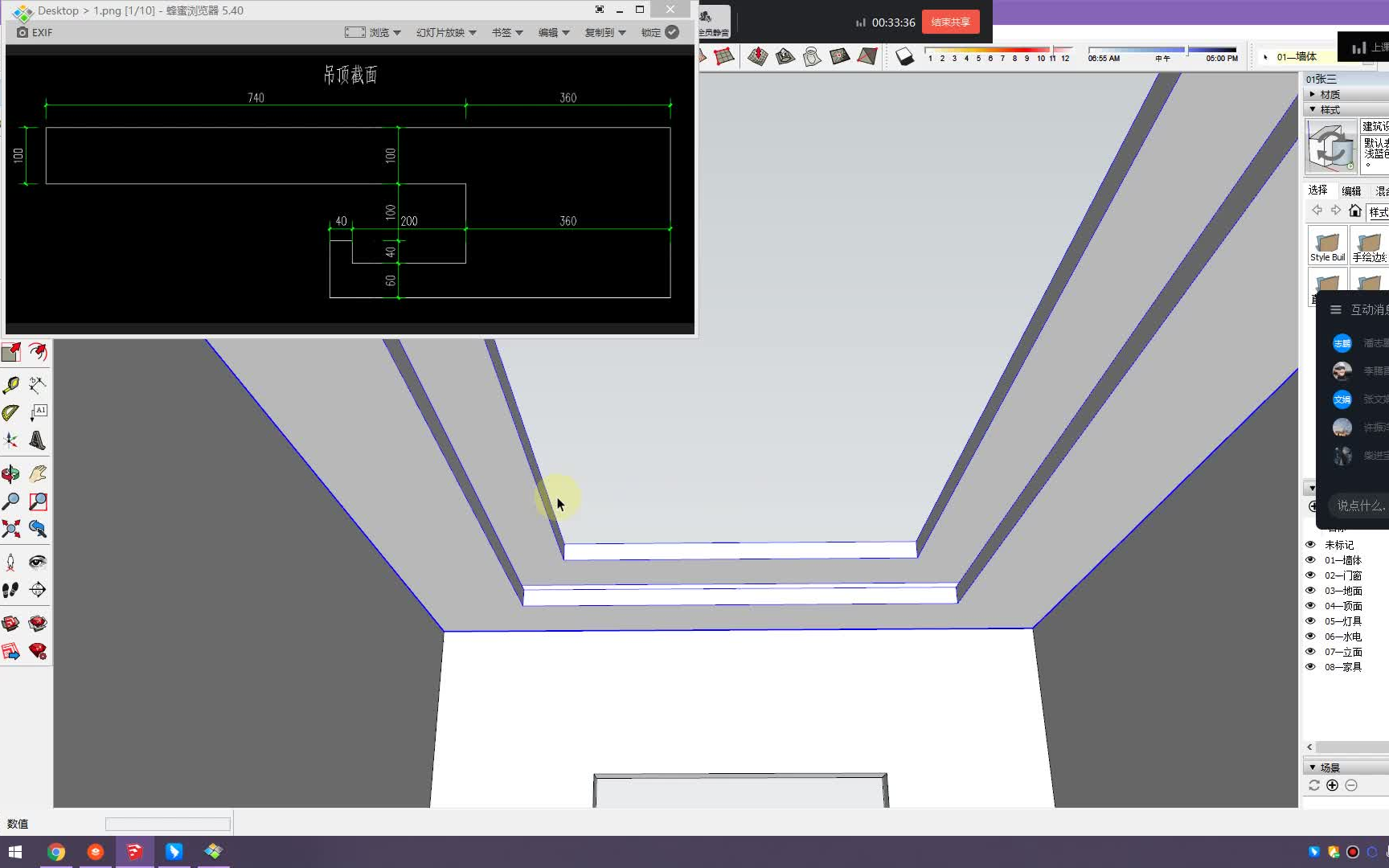Select the Walk footprints tool

pos(11,589)
